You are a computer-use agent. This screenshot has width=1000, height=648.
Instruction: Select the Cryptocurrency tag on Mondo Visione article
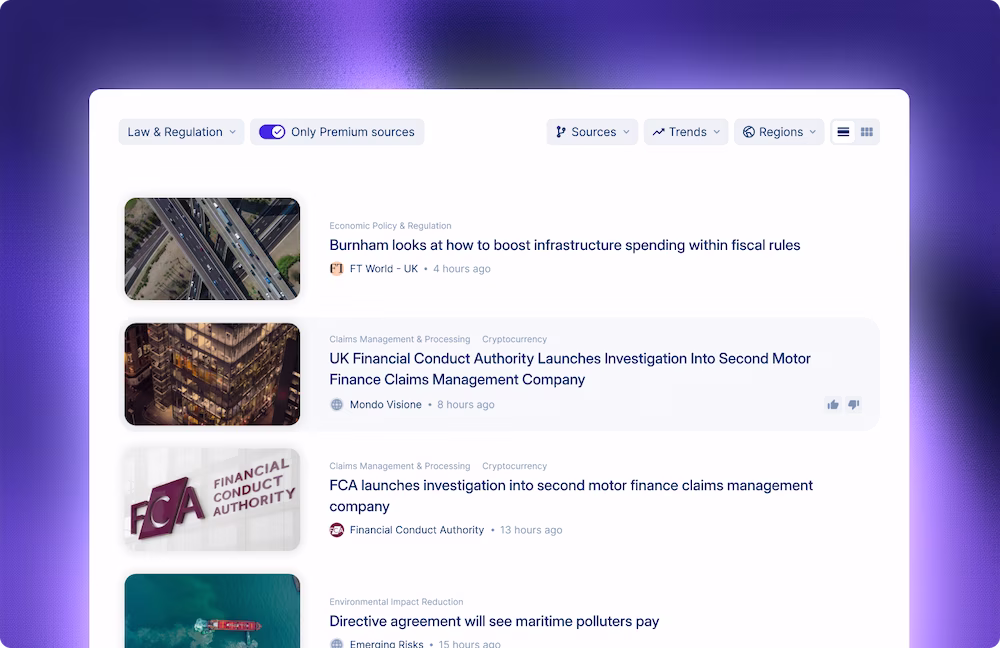(x=515, y=339)
